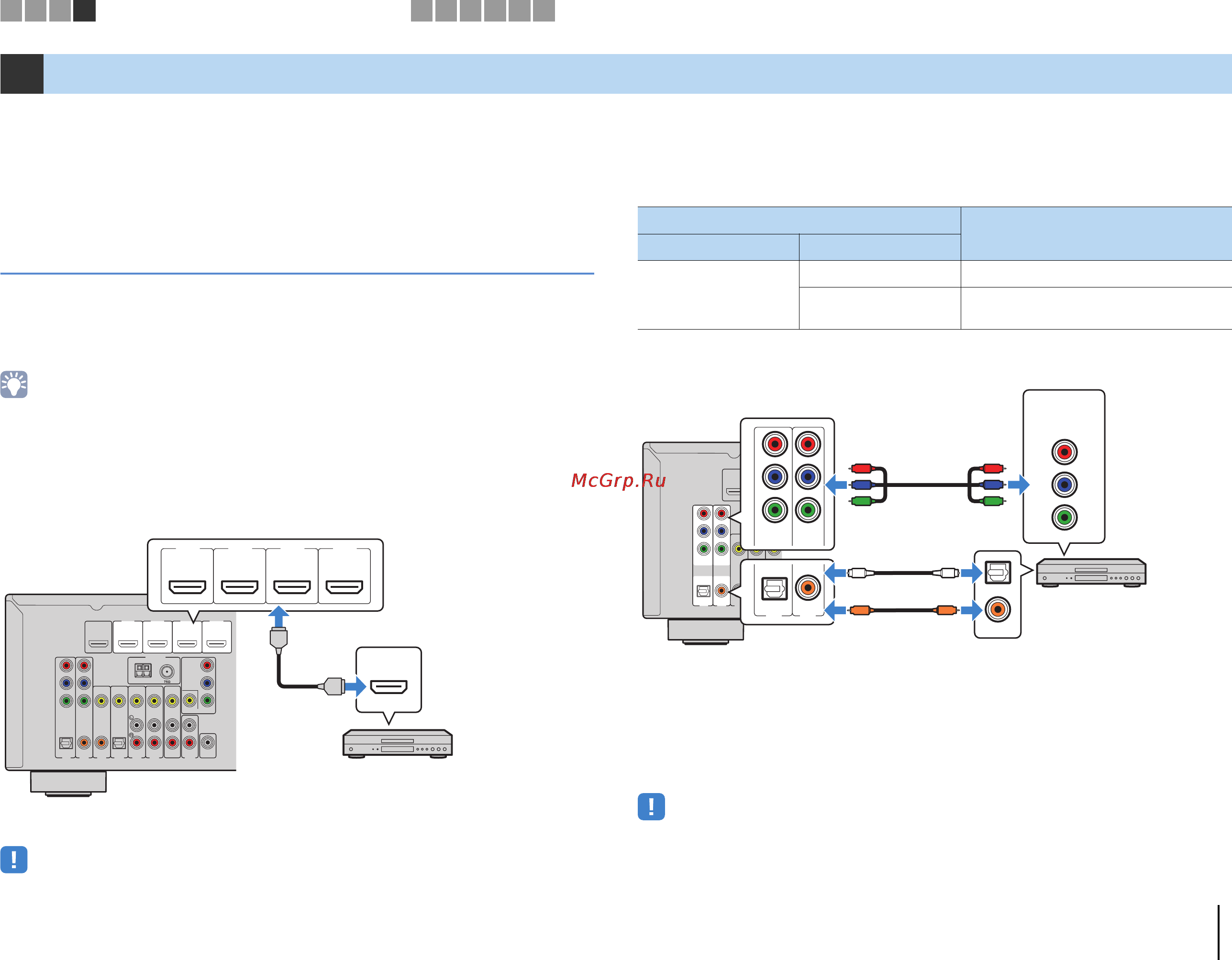Click the exclamation notice icon below the HDMI diagram
Viewport: 1232px width, 960px height.
[x=14, y=860]
